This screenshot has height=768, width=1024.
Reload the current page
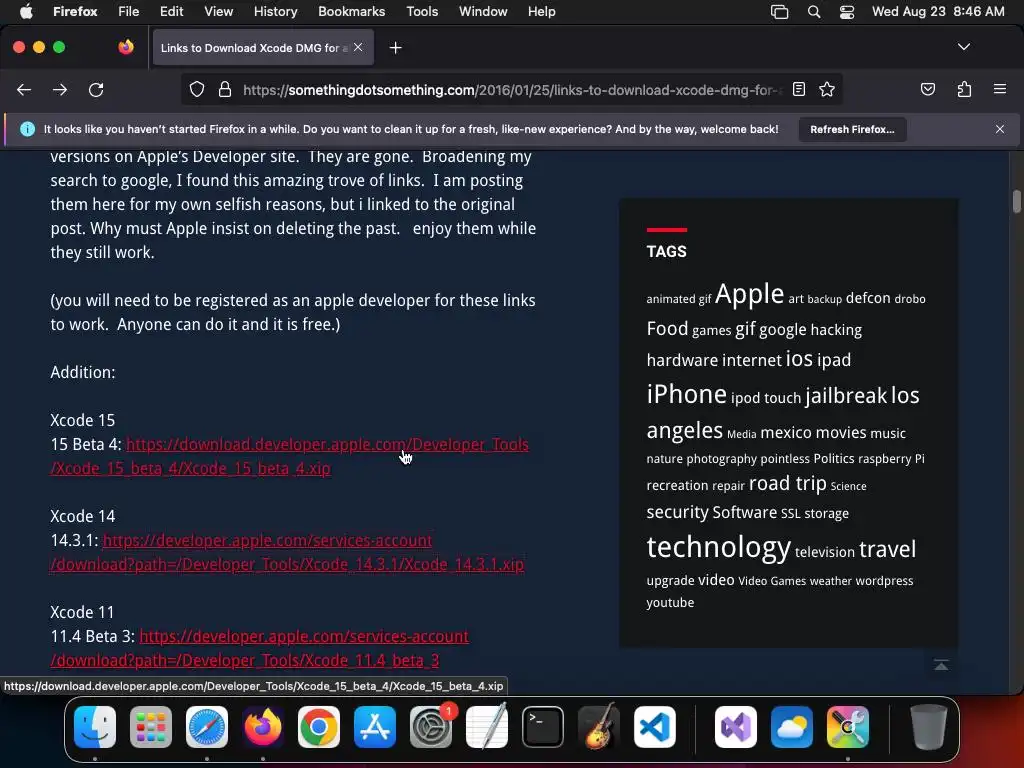(96, 89)
